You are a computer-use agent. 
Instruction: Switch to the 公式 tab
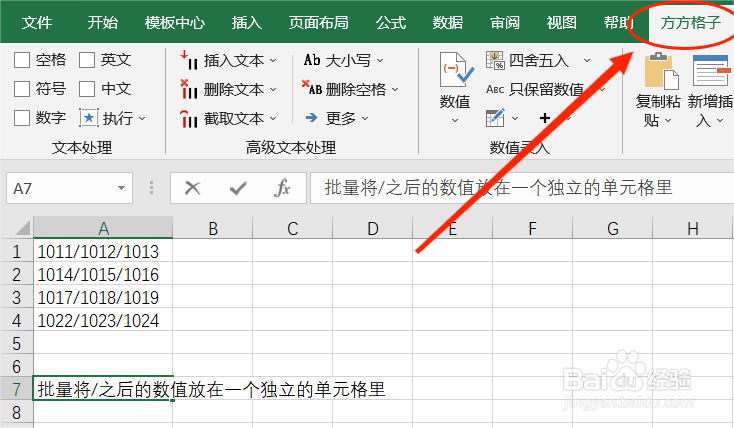(391, 22)
